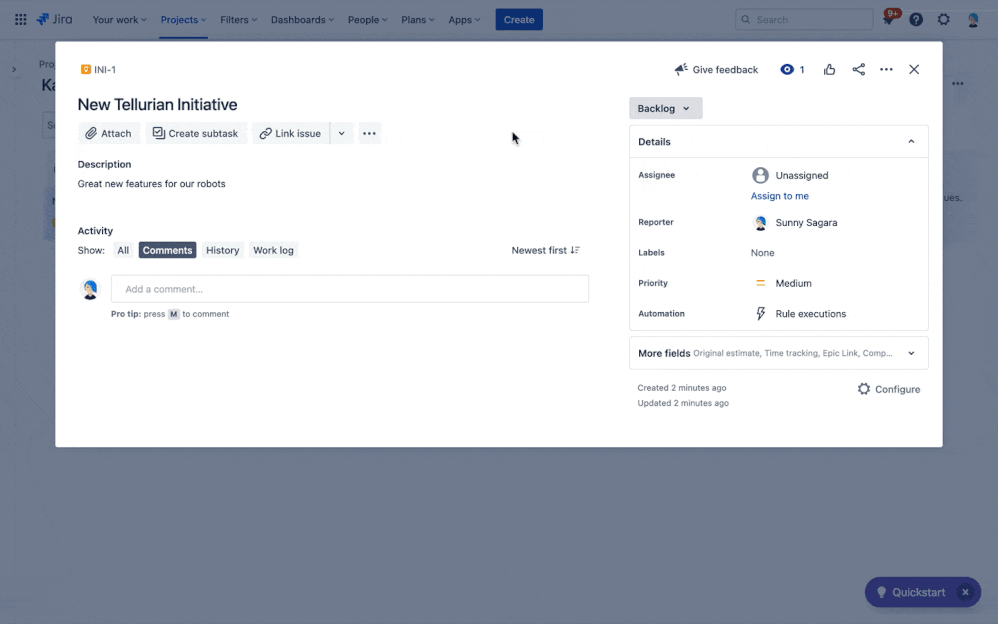Toggle Newest first sort order
Image resolution: width=998 pixels, height=624 pixels.
(x=545, y=250)
